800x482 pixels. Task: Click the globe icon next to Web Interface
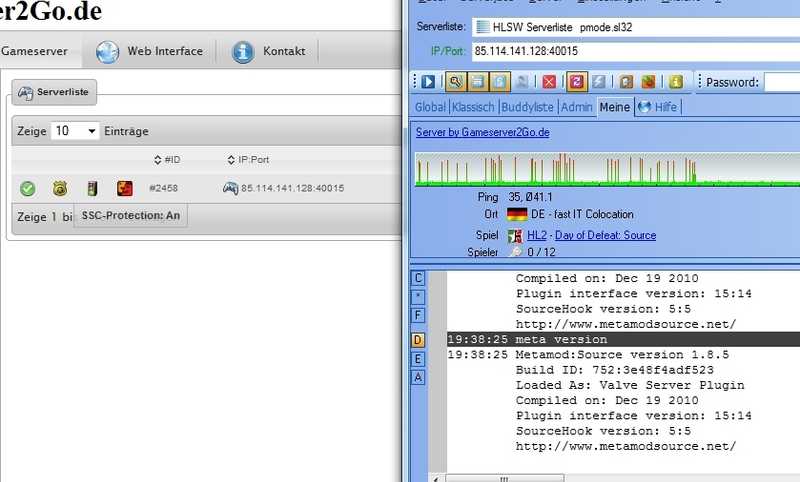point(108,52)
